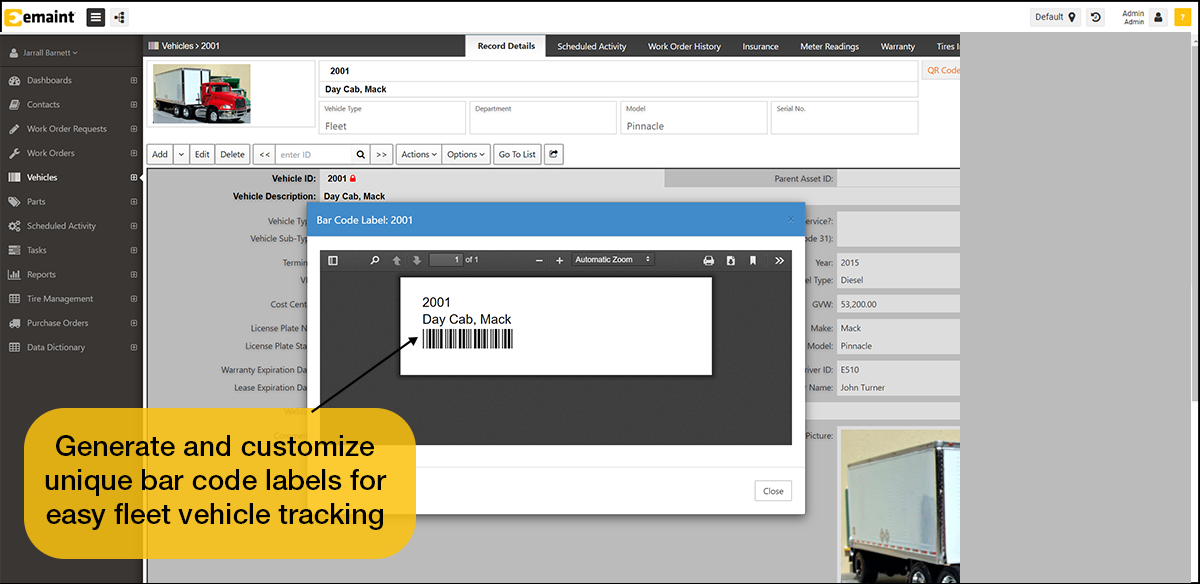Switch to the Insurance tab
1200x584 pixels.
coord(761,46)
